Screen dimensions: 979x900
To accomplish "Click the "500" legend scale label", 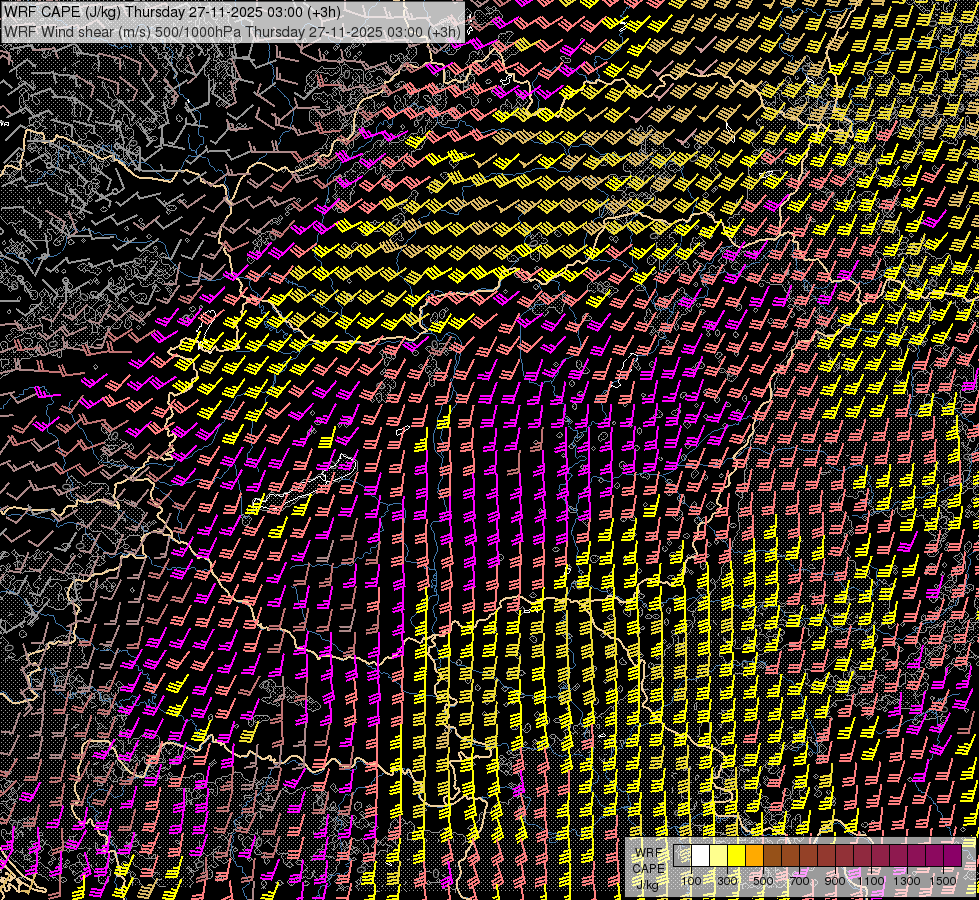I will click(x=763, y=880).
